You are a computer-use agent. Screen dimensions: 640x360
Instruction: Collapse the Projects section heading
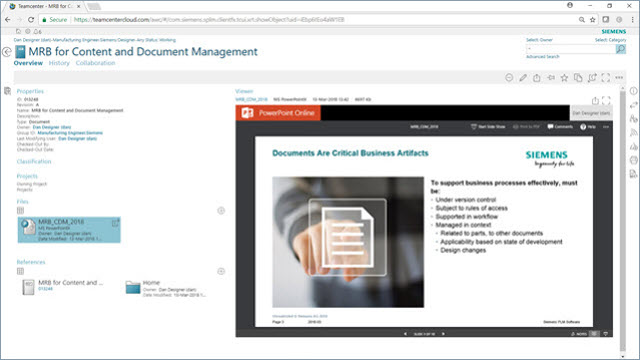click(x=27, y=176)
